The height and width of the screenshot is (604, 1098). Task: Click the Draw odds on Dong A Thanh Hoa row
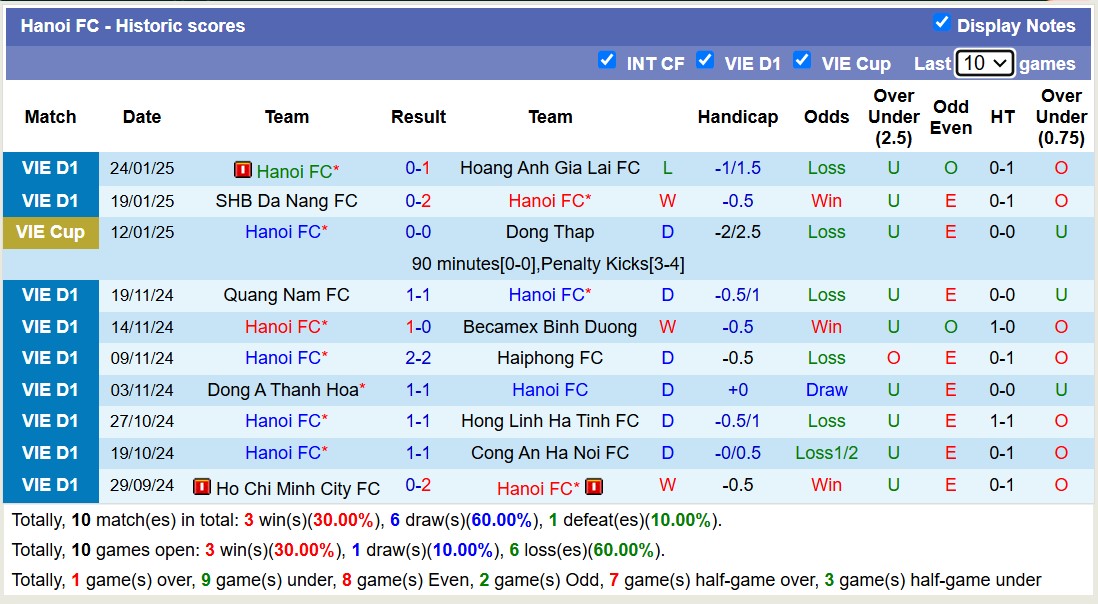tap(826, 390)
